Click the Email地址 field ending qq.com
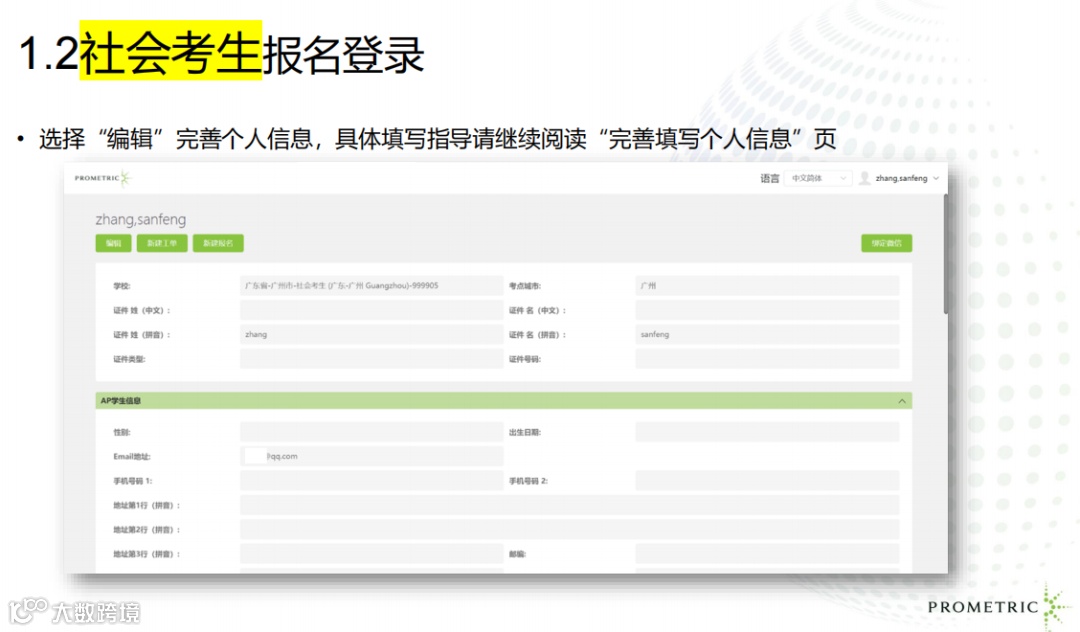The height and width of the screenshot is (632, 1080). click(371, 456)
